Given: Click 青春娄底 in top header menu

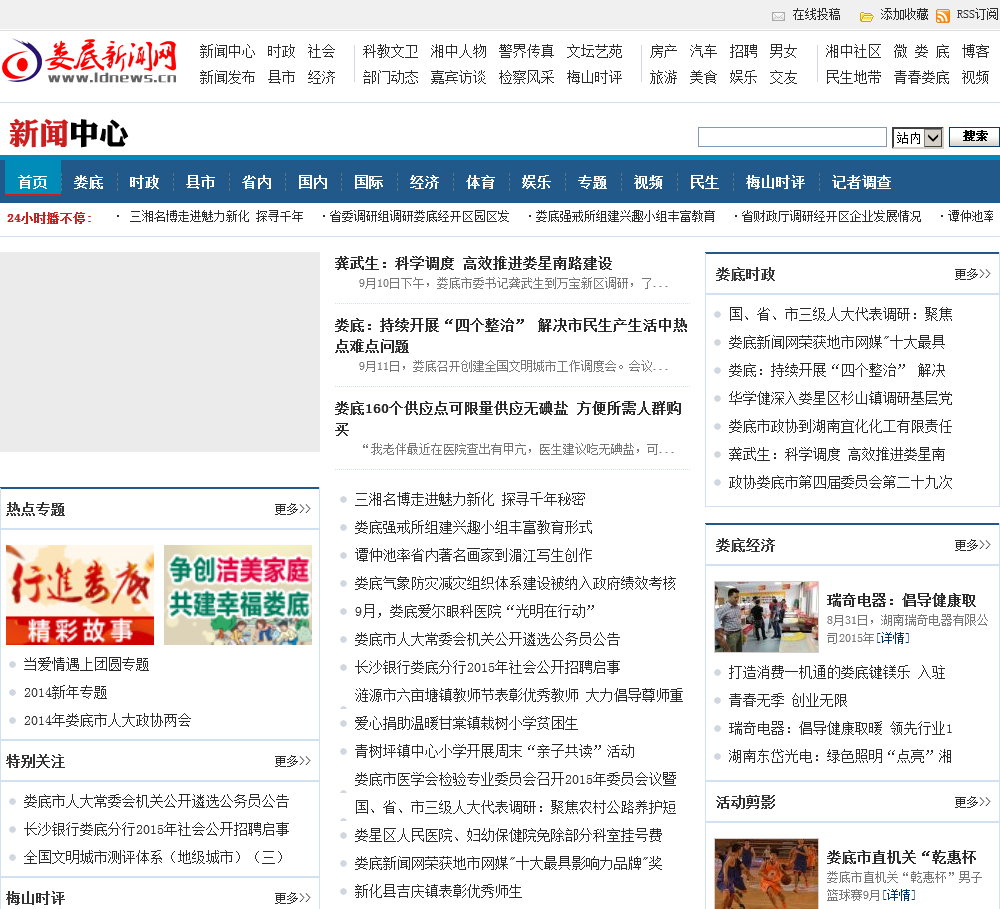Looking at the screenshot, I should tap(921, 77).
